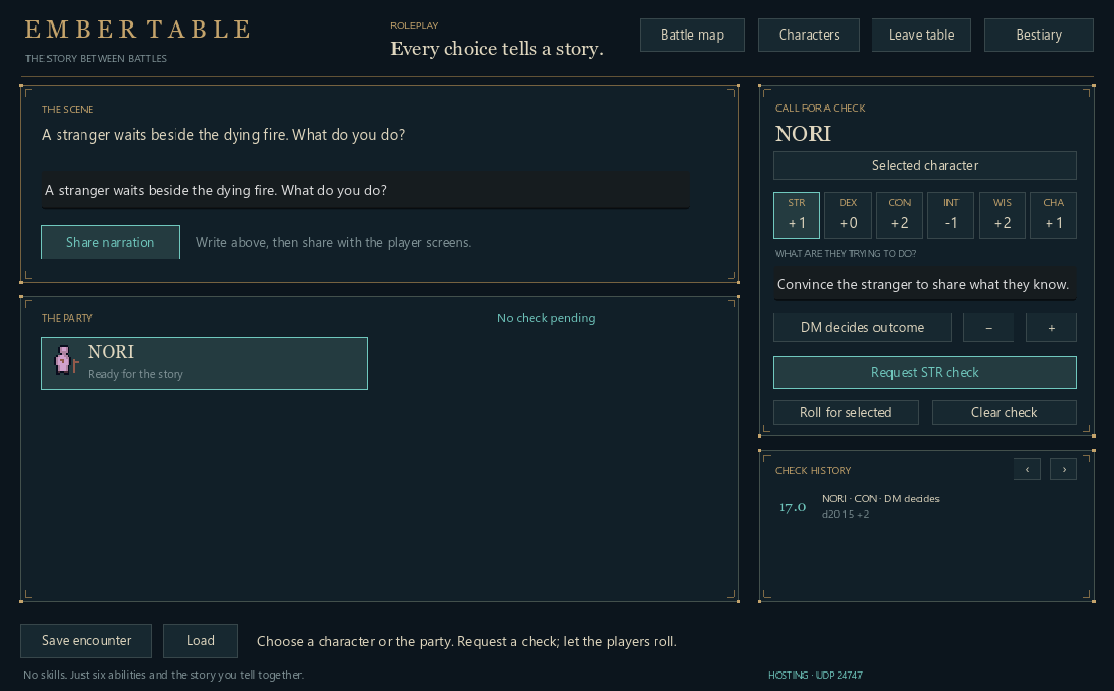The image size is (1114, 691).
Task: Go to previous check history page
Action: (1027, 469)
